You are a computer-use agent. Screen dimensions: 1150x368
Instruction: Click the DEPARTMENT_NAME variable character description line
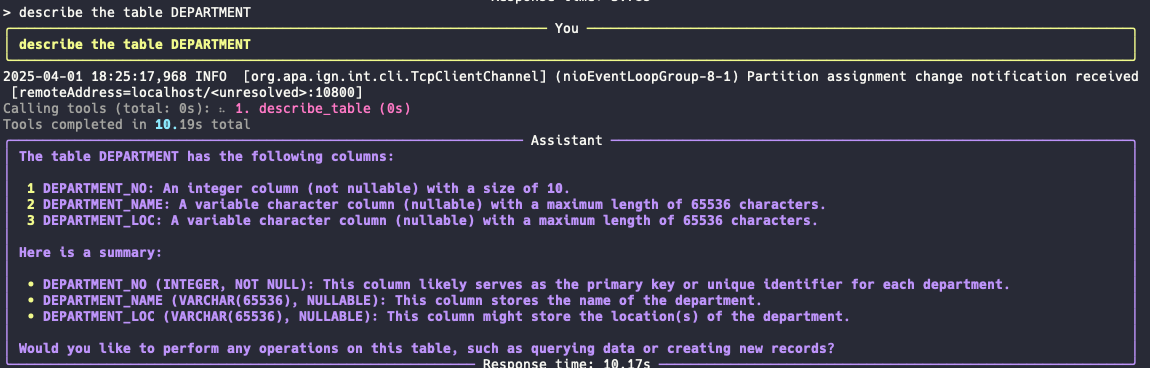434,204
